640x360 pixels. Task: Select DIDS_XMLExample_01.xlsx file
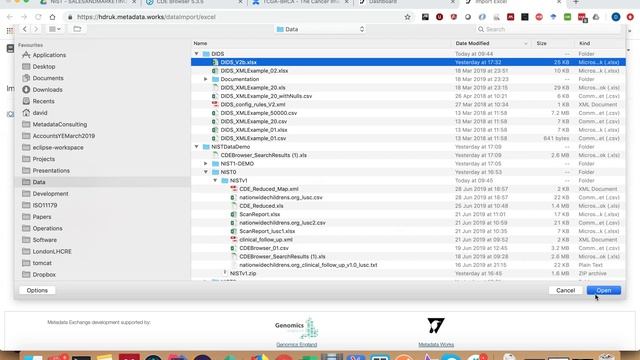tap(408, 130)
